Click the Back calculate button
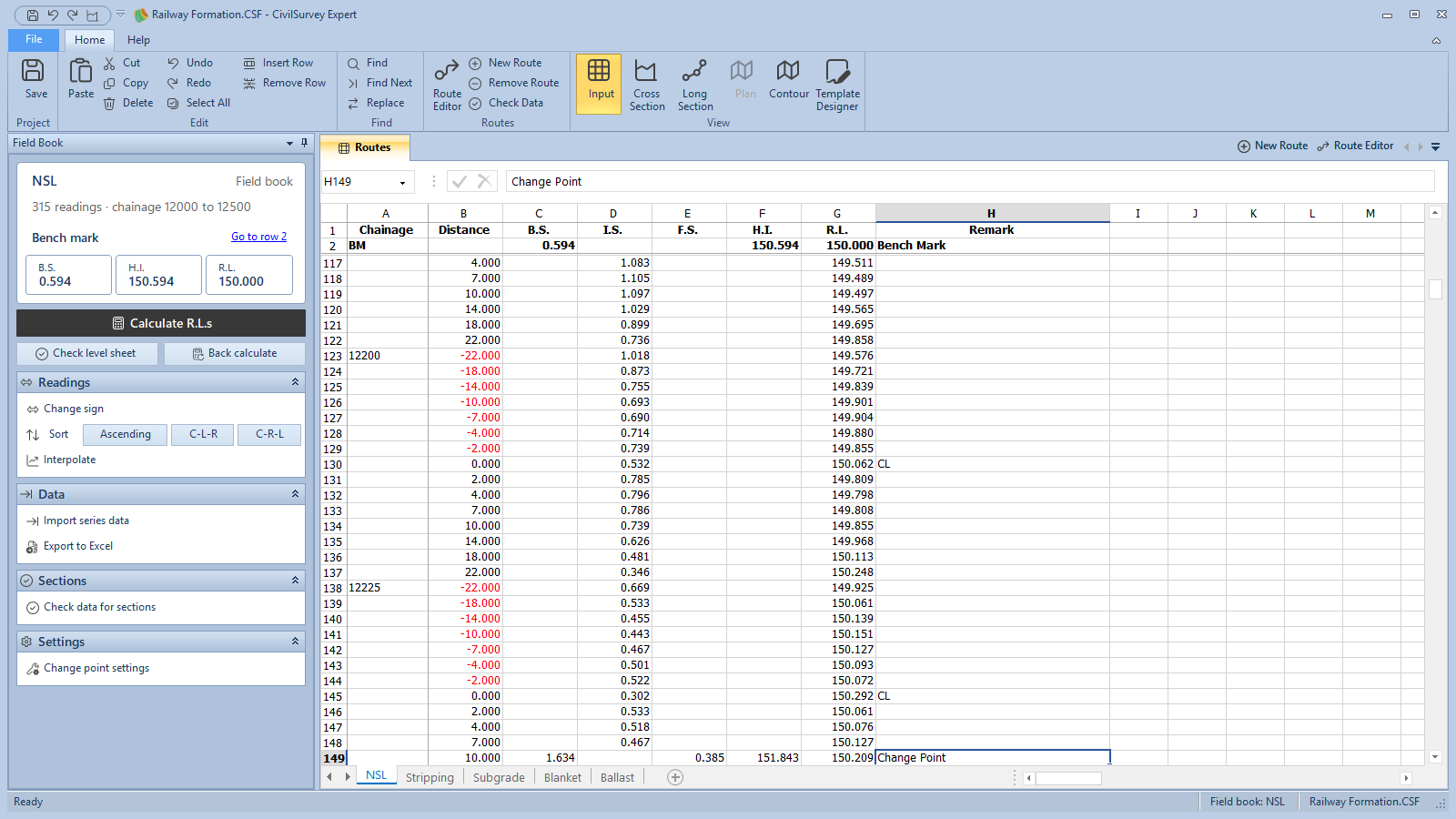 (x=235, y=353)
